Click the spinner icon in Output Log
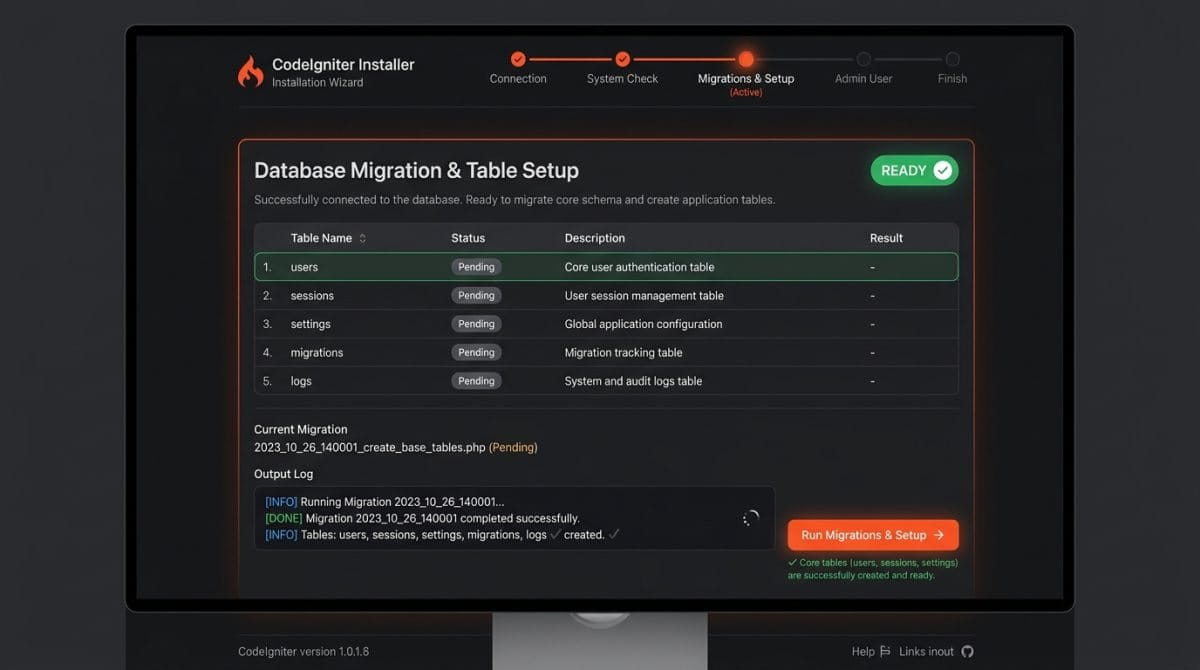This screenshot has height=670, width=1200. coord(751,518)
